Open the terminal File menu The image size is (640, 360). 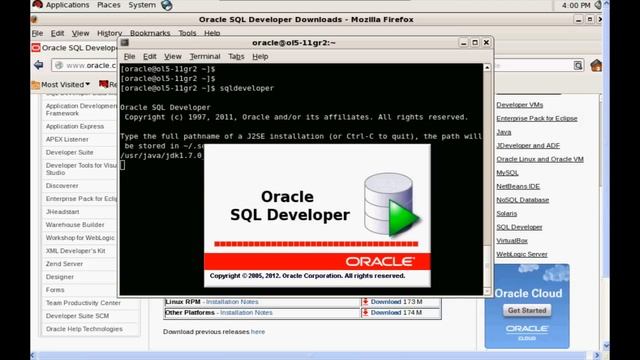tap(129, 56)
